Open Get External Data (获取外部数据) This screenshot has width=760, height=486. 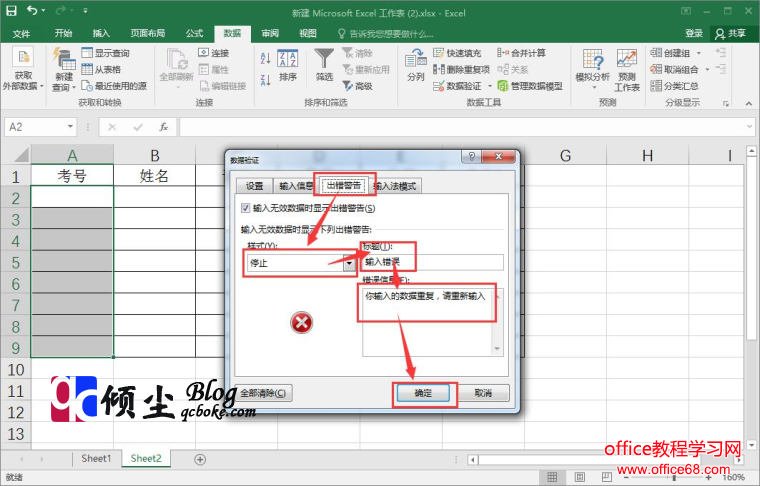[x=23, y=70]
